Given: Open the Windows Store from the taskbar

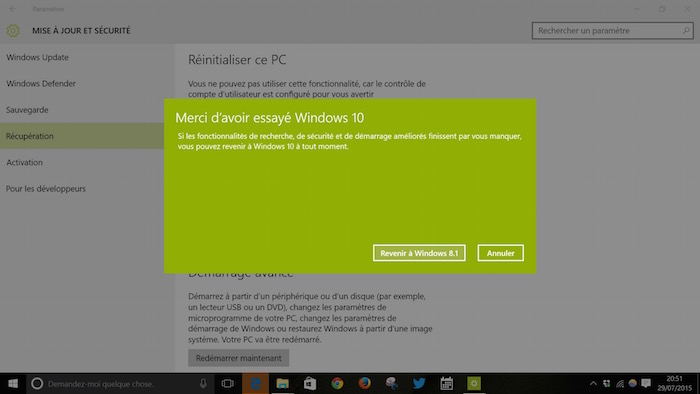Looking at the screenshot, I should [x=310, y=384].
